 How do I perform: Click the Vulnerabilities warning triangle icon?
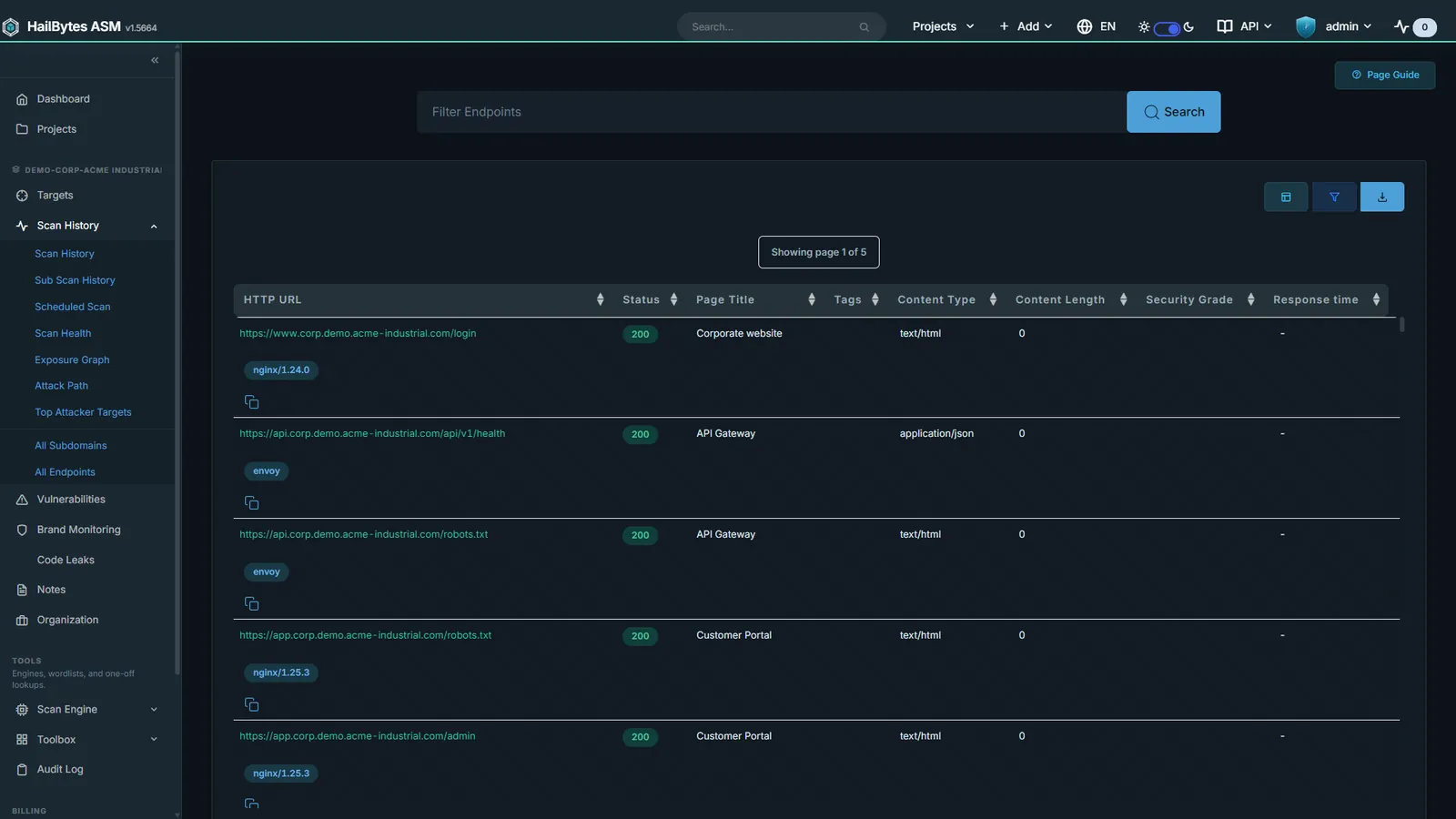[x=22, y=500]
